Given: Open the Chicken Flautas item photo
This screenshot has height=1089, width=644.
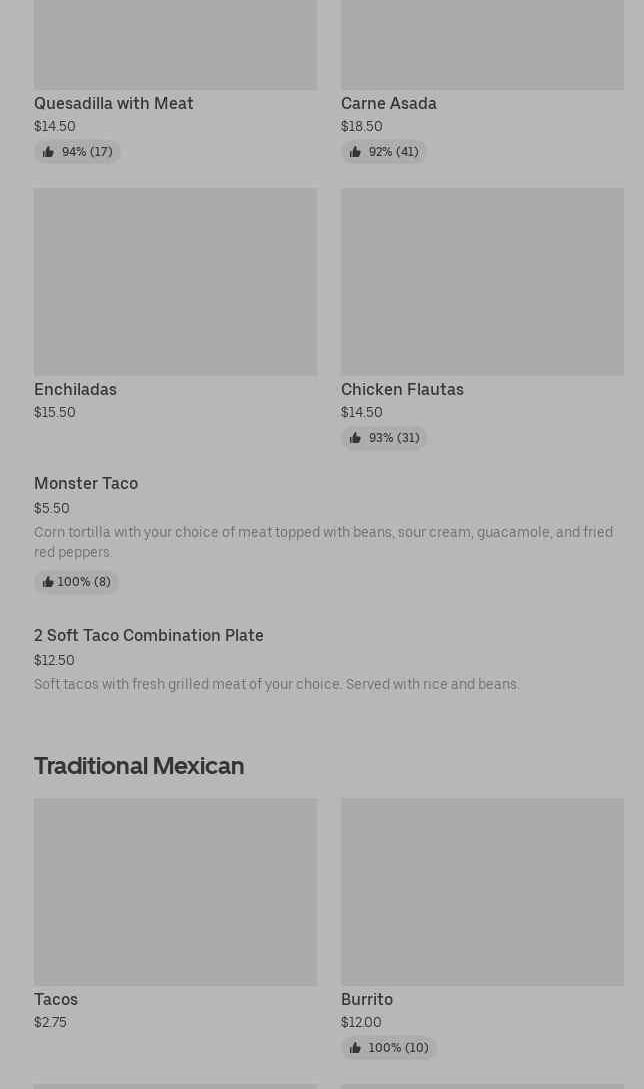Looking at the screenshot, I should (482, 282).
